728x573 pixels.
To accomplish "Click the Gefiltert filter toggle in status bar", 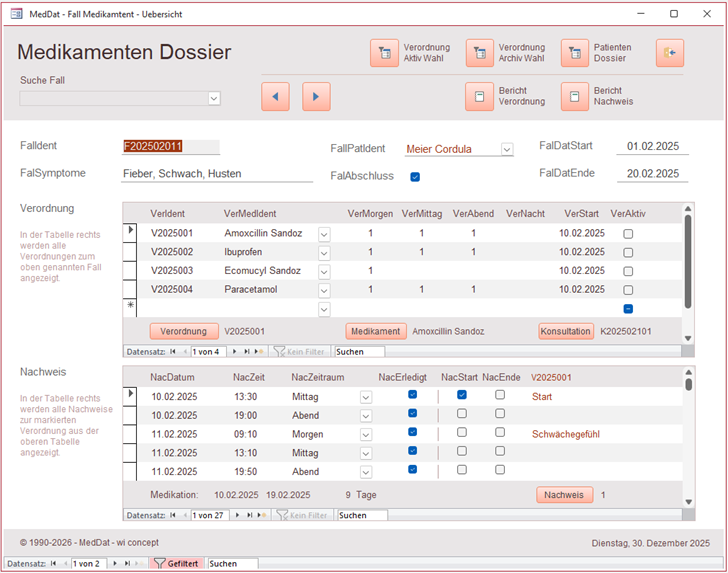I will (177, 564).
